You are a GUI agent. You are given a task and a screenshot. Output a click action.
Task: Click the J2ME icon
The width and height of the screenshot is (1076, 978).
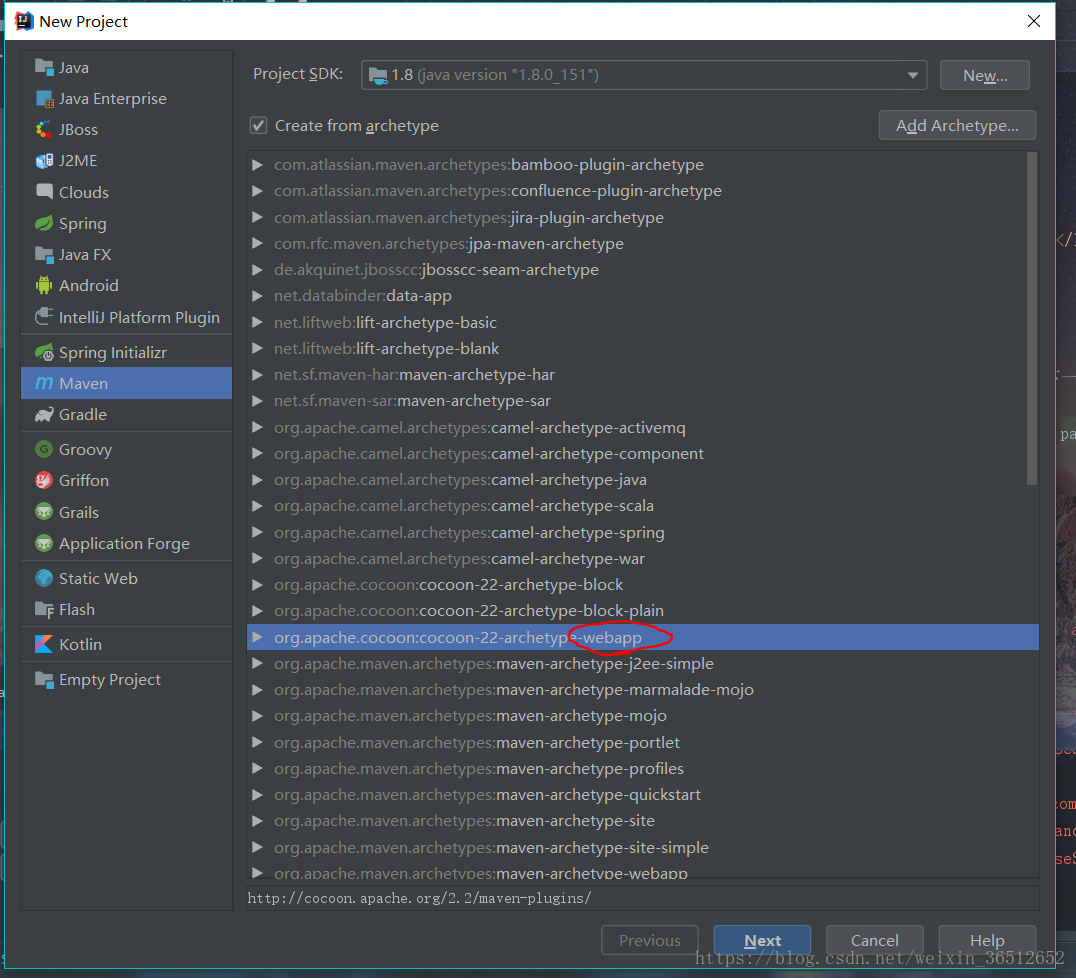coord(44,161)
